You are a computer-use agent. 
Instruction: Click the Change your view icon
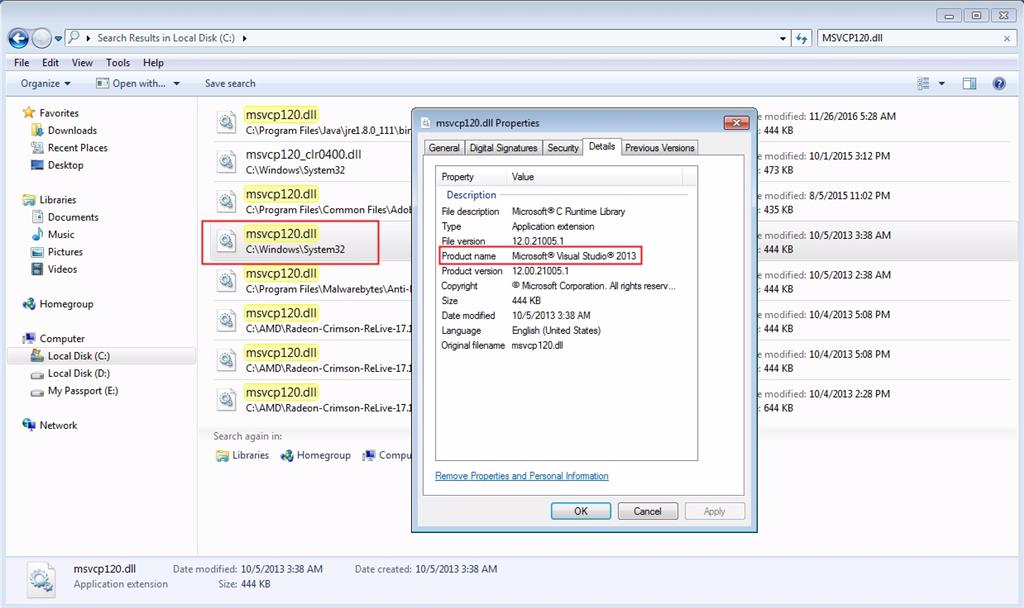click(923, 84)
